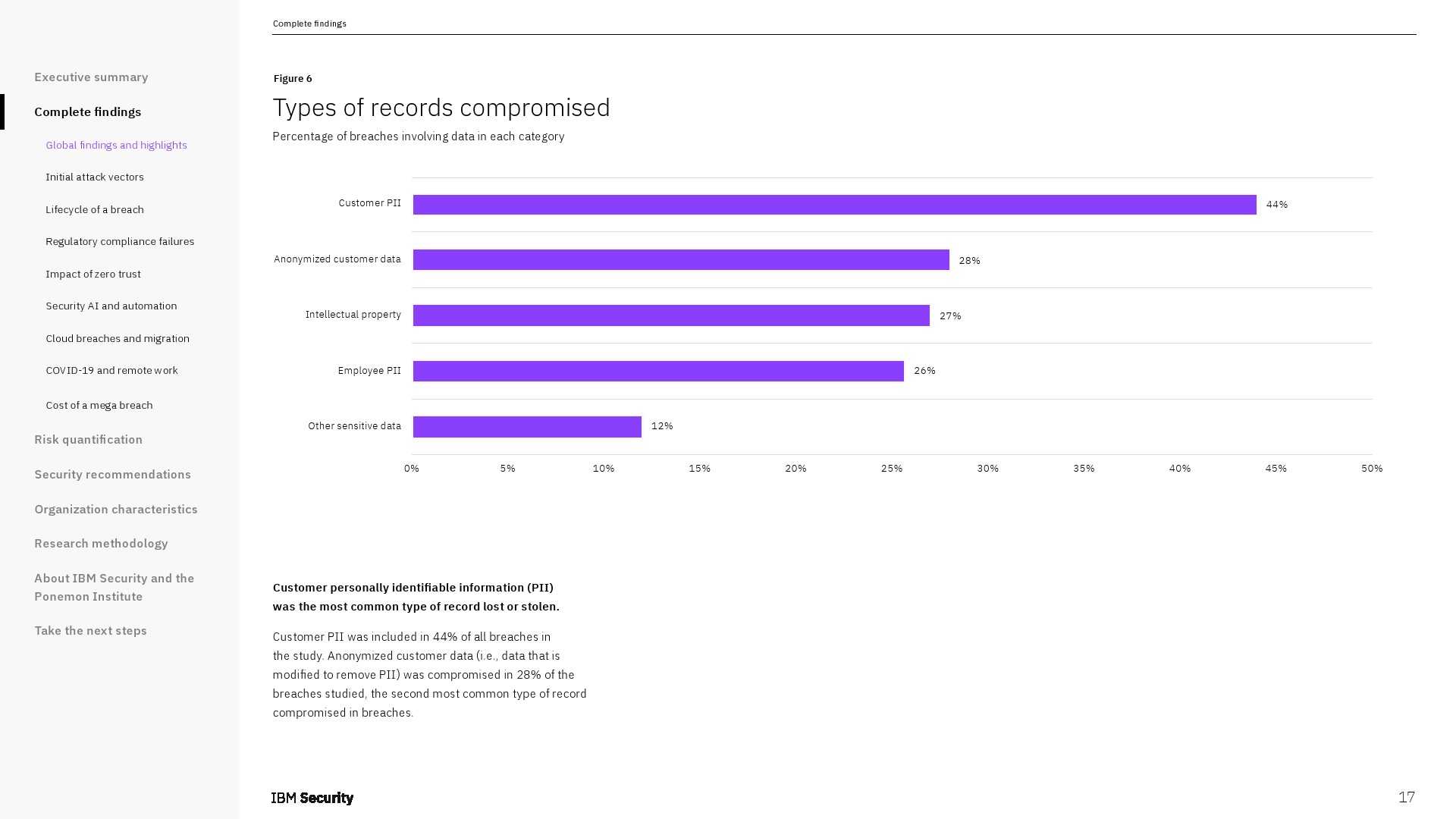Select Complete findings in sidebar
This screenshot has height=819, width=1456.
[88, 112]
